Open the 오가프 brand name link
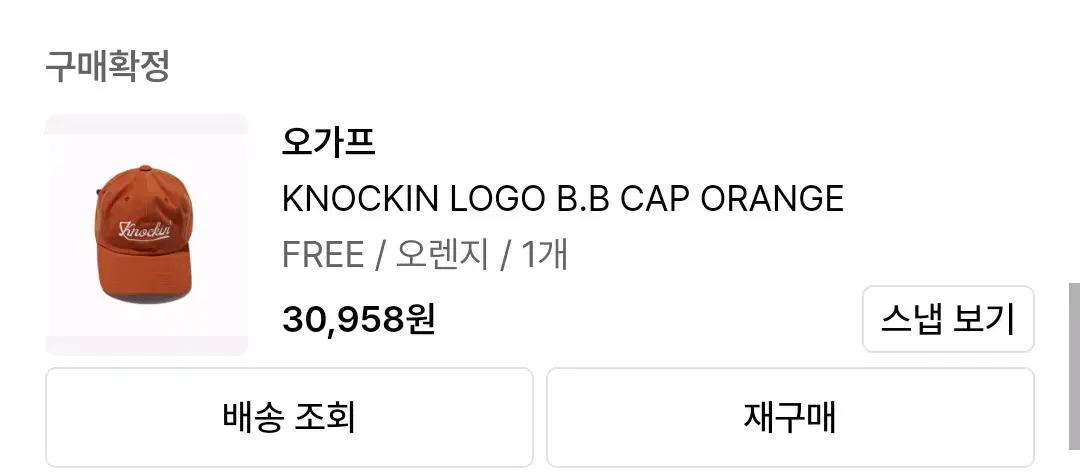The width and height of the screenshot is (1080, 472). point(329,143)
